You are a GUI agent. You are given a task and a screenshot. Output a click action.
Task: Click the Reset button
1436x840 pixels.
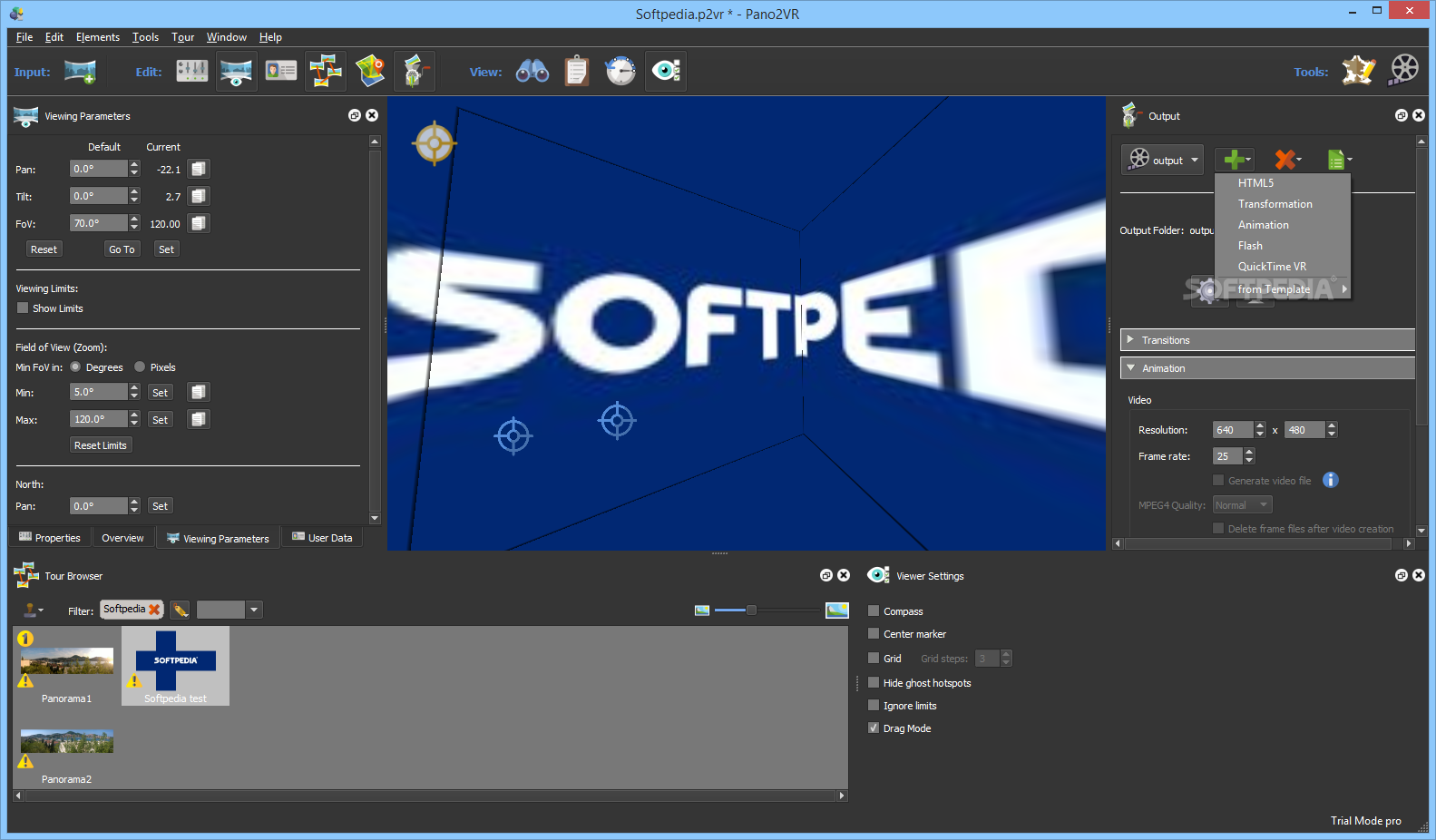[44, 249]
